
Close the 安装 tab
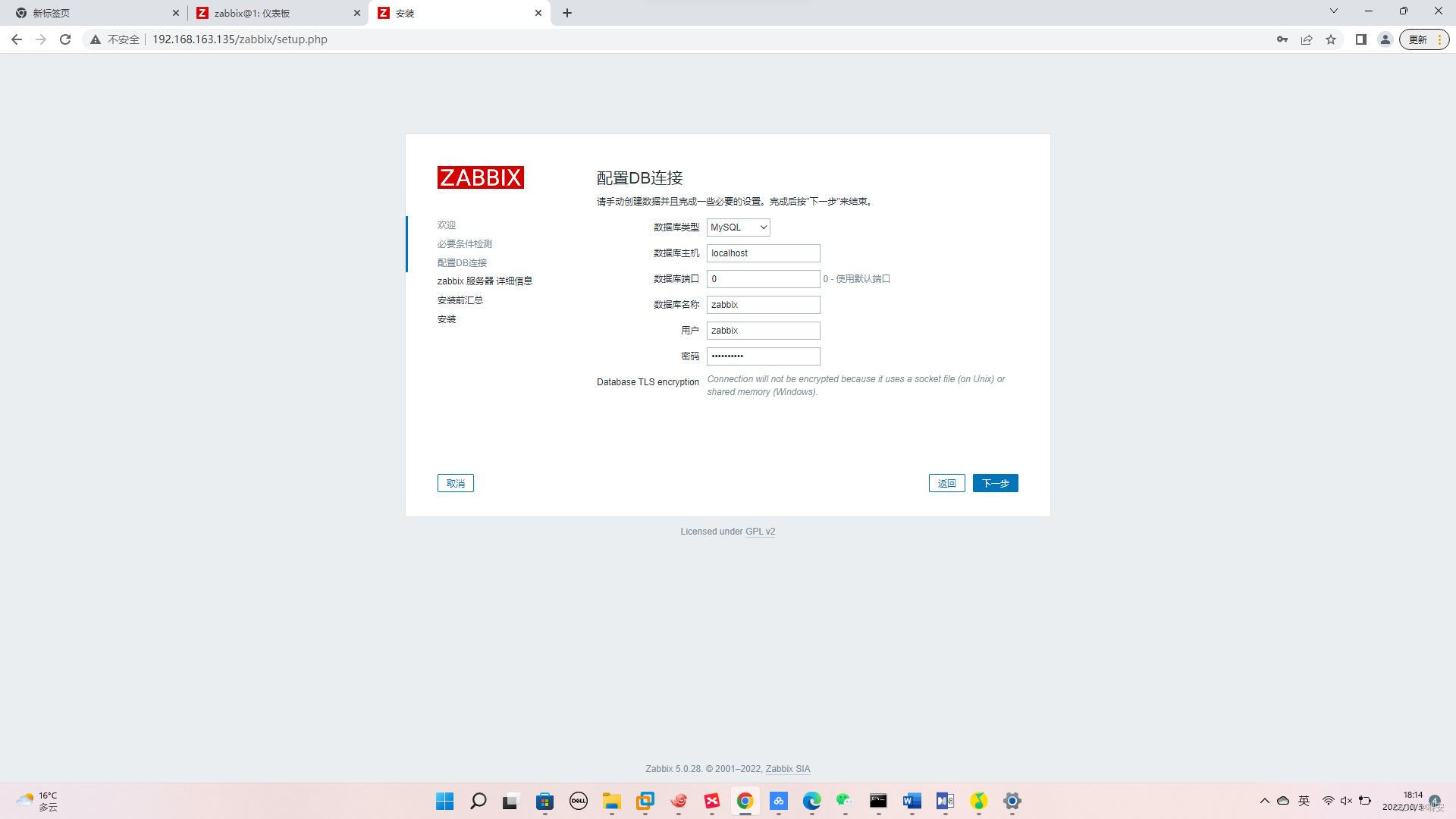[x=538, y=13]
